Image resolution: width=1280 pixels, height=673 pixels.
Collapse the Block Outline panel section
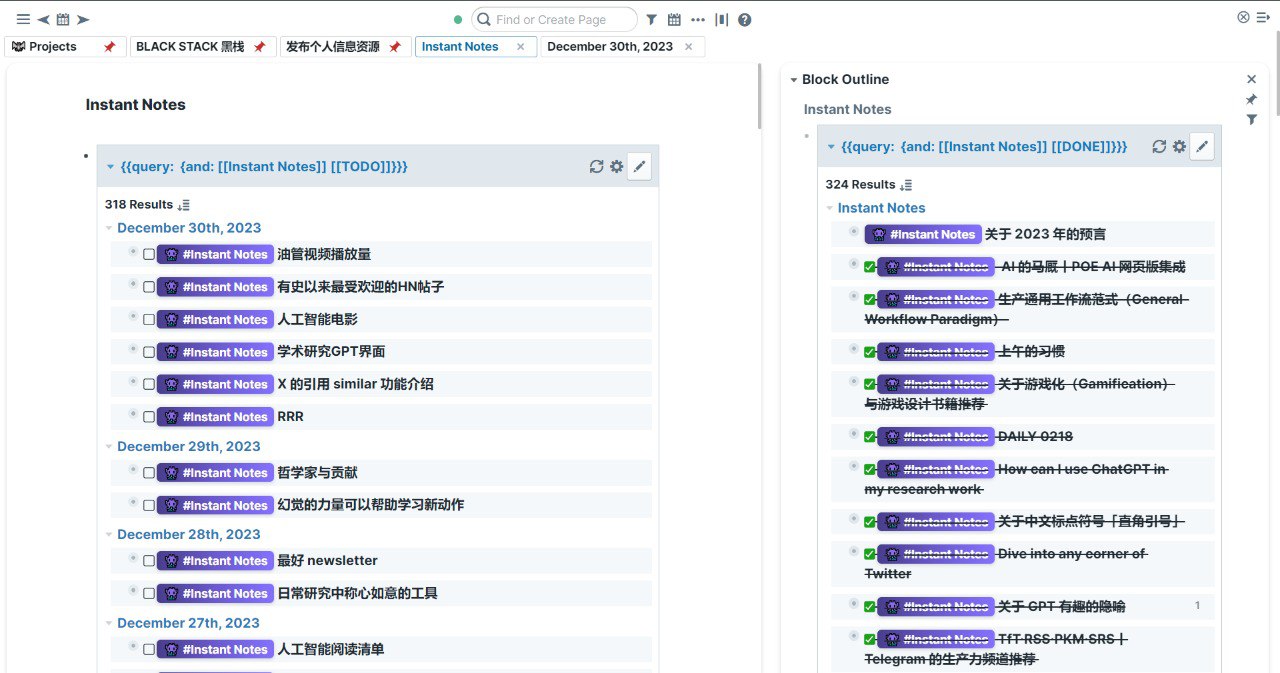click(793, 80)
